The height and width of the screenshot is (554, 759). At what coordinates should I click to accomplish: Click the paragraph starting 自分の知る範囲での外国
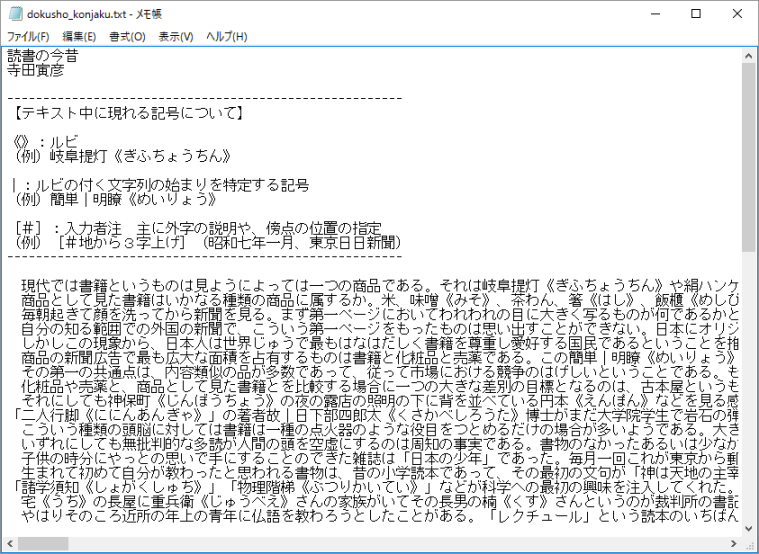(x=380, y=329)
